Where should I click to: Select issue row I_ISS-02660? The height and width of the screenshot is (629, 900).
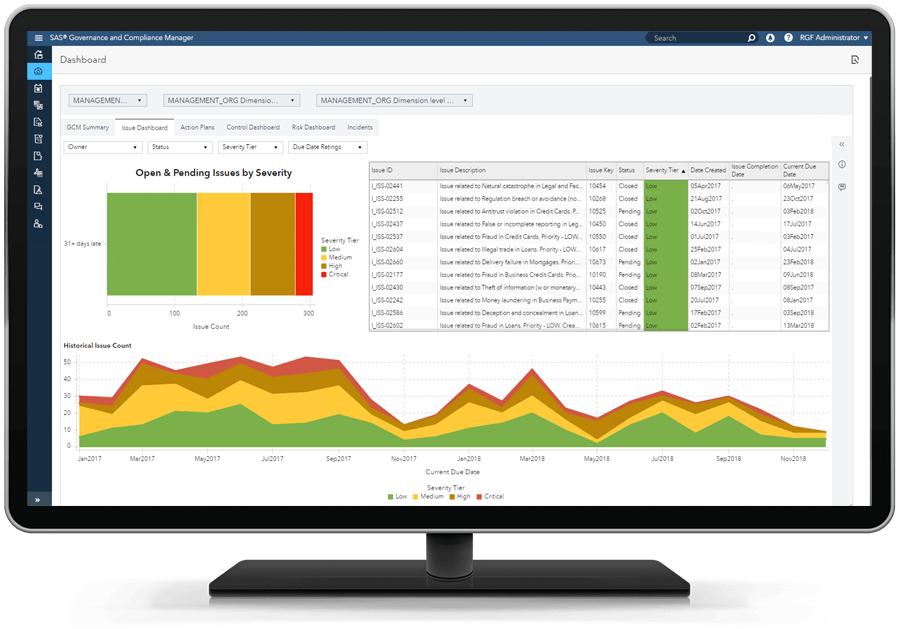pos(599,262)
